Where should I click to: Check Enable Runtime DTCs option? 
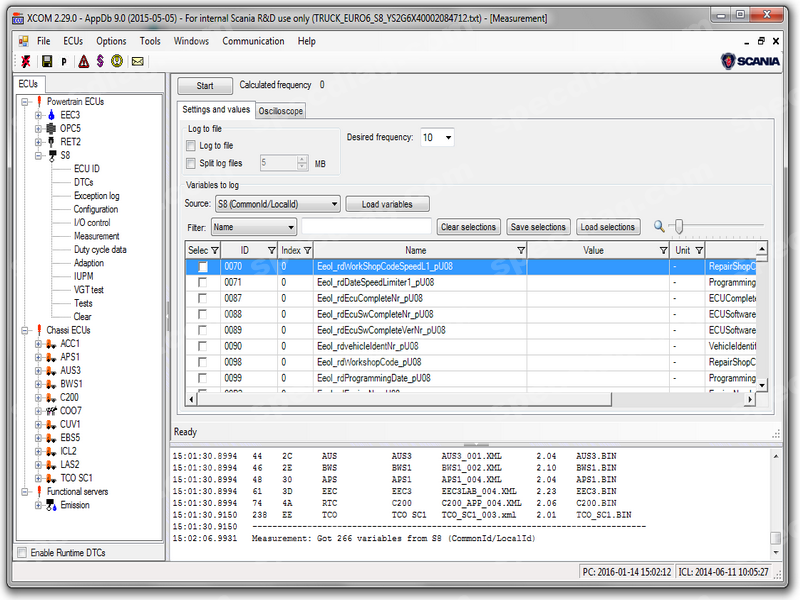click(23, 553)
